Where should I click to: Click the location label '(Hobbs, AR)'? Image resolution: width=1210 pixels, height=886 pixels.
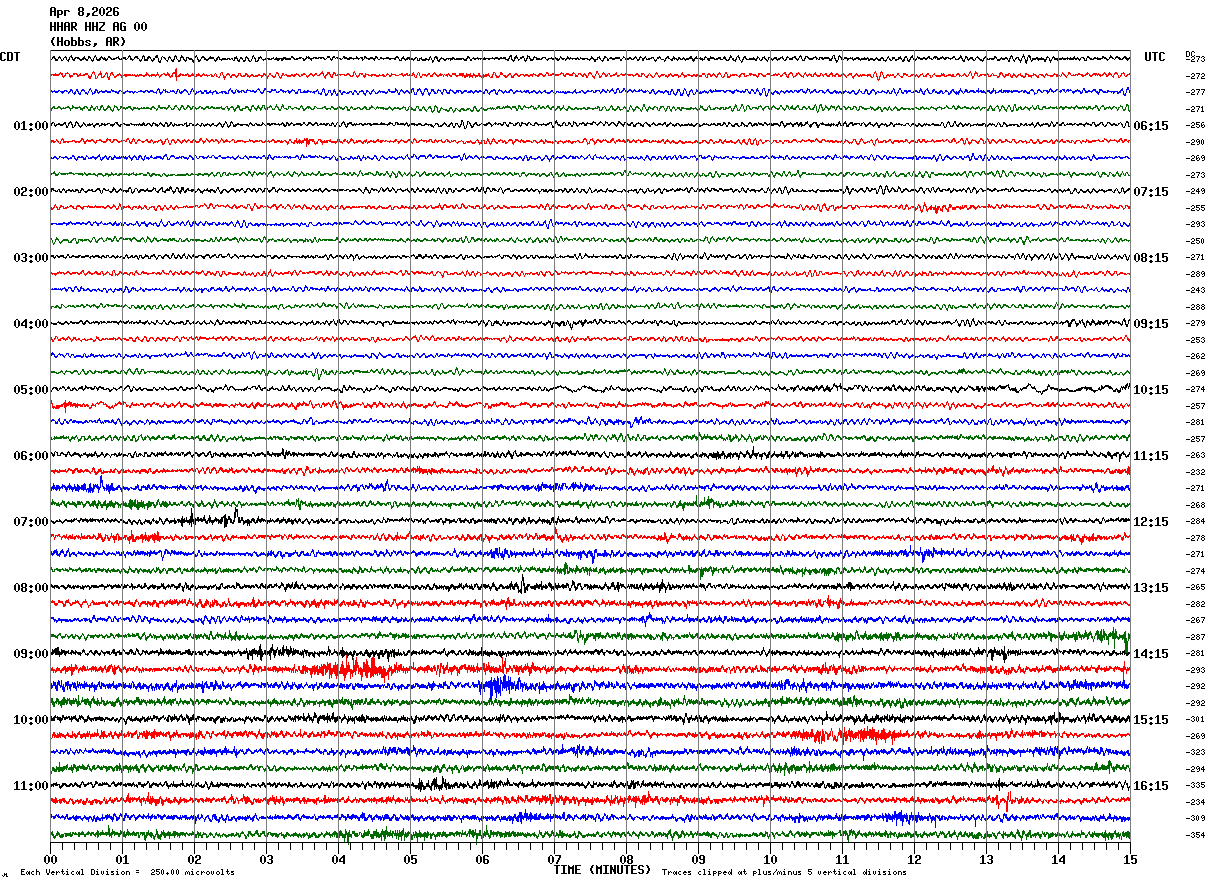(x=88, y=42)
